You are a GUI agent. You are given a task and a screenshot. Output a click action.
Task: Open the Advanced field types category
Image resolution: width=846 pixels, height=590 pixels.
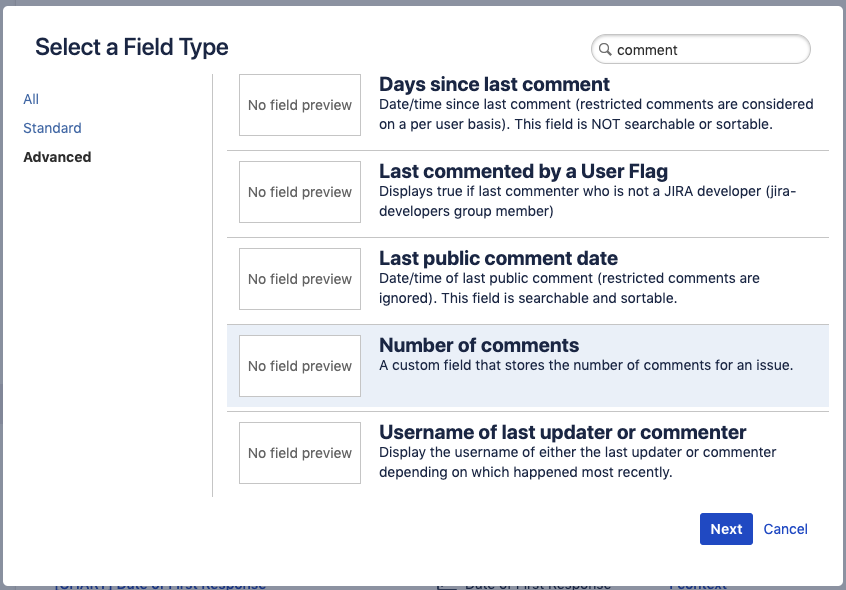click(57, 157)
